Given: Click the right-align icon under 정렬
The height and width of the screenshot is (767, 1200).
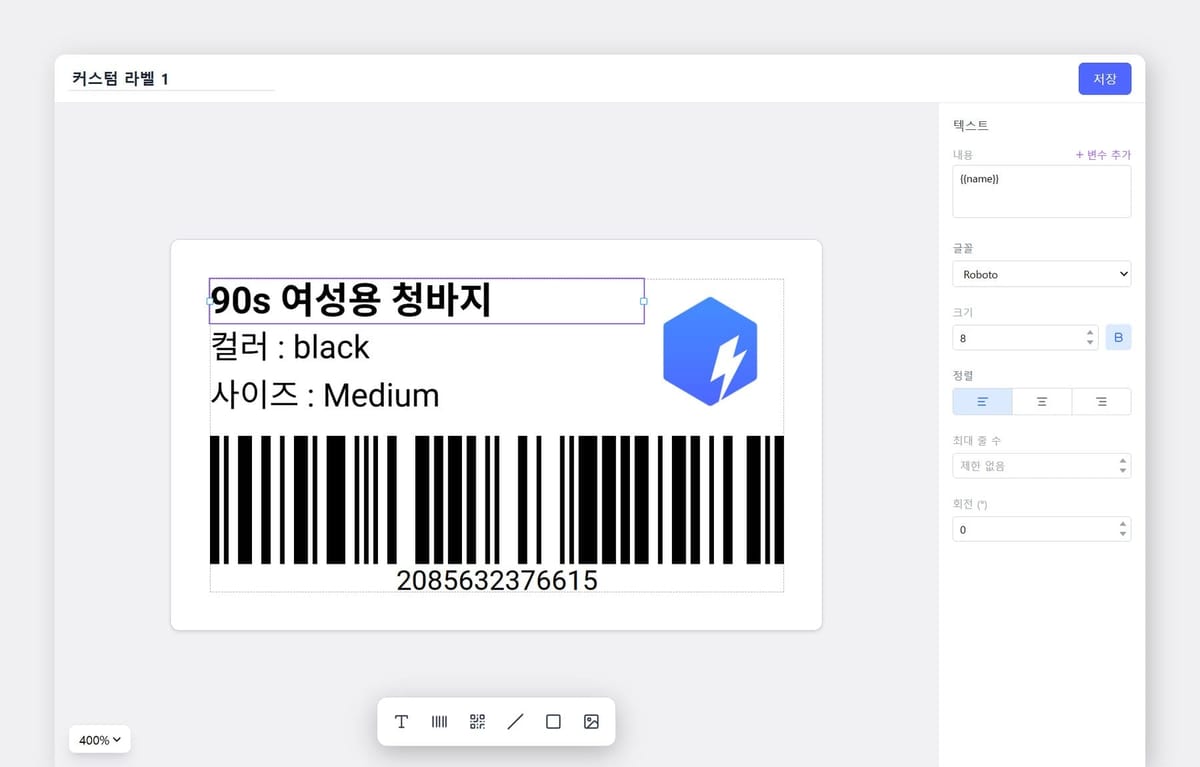Looking at the screenshot, I should coord(1101,400).
